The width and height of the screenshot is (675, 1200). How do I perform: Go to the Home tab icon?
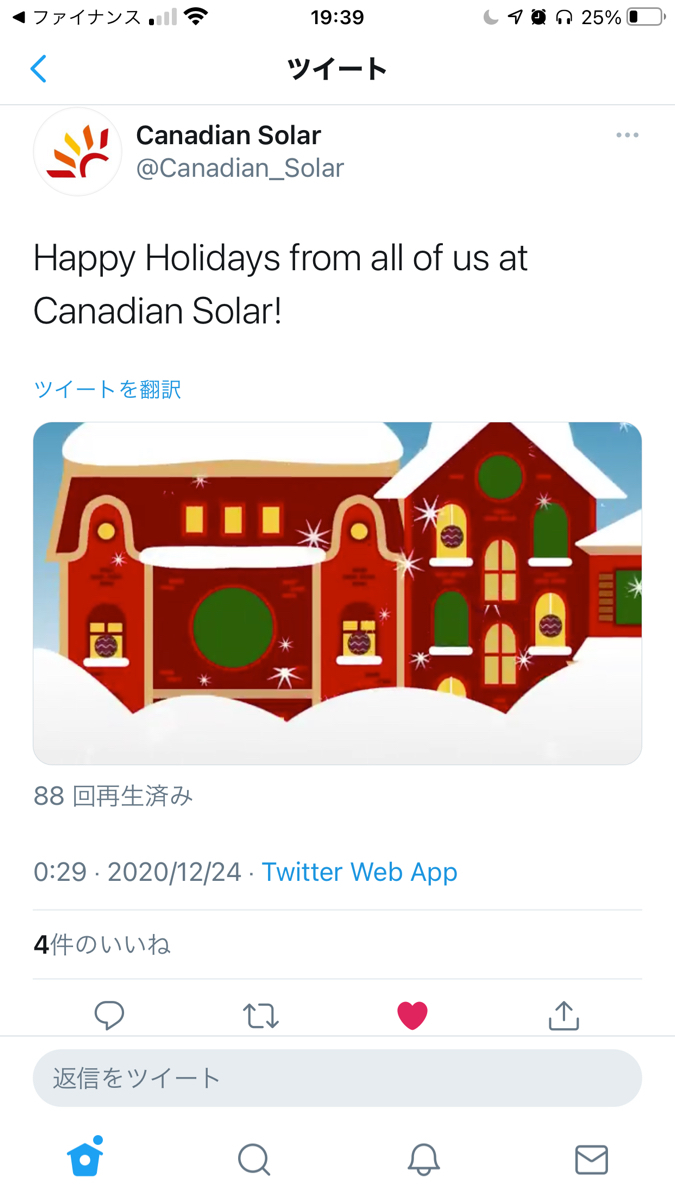click(85, 1159)
